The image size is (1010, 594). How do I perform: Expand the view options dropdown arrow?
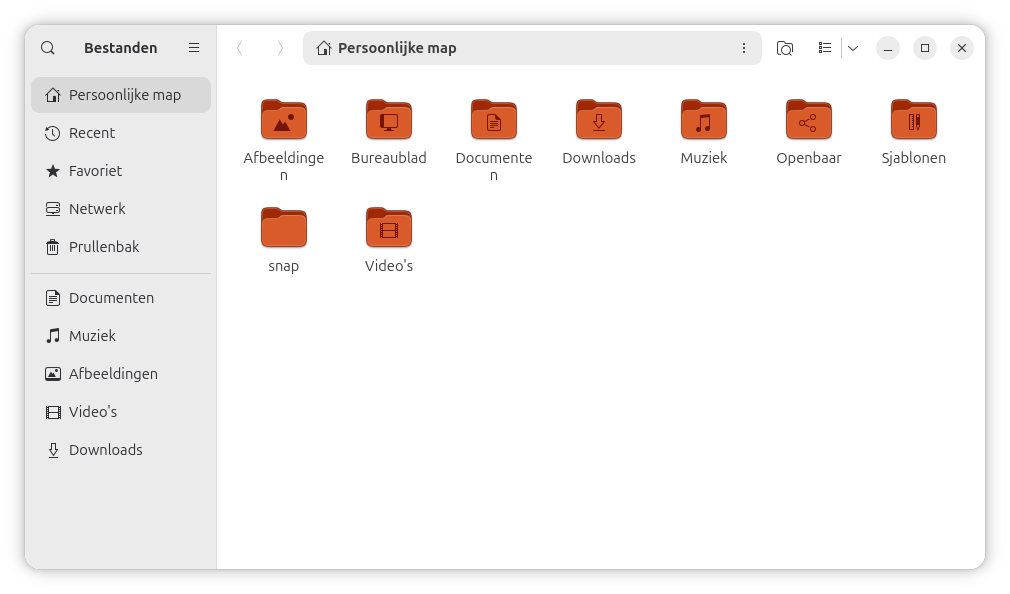point(853,48)
